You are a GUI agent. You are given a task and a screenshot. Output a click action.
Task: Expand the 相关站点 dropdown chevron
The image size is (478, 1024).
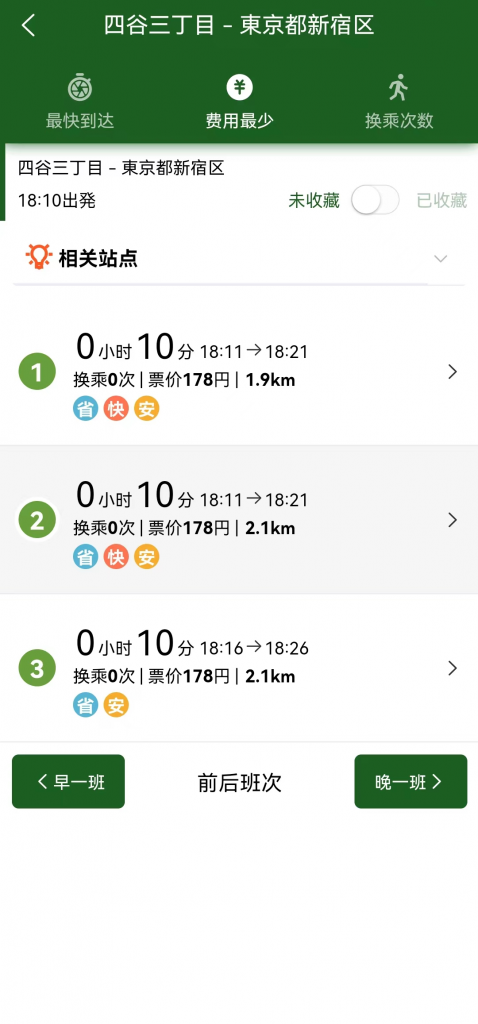pyautogui.click(x=441, y=259)
